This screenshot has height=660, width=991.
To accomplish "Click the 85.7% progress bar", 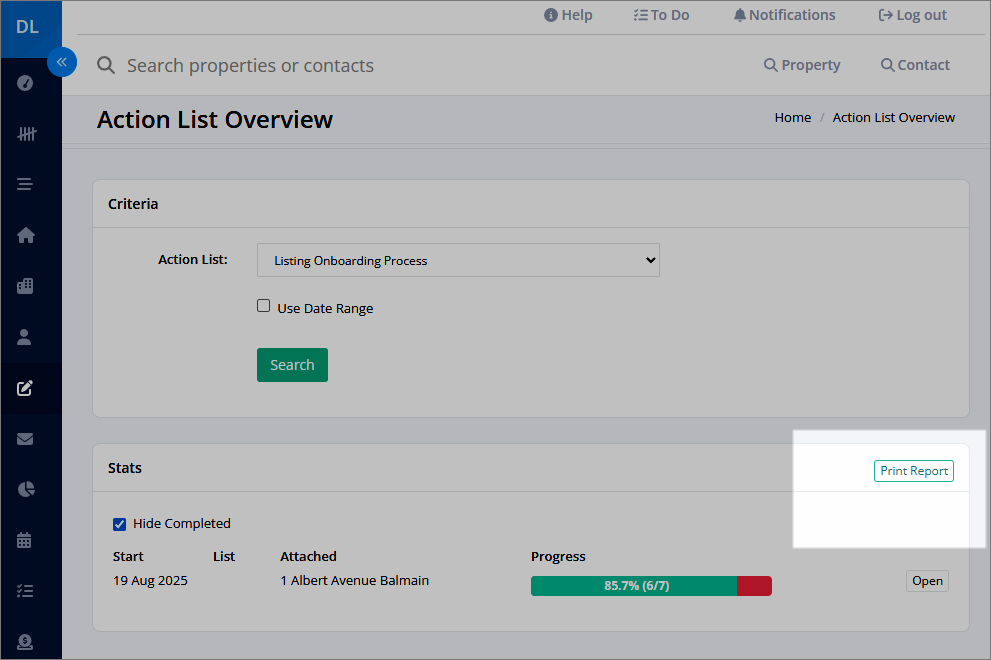I will (x=651, y=586).
